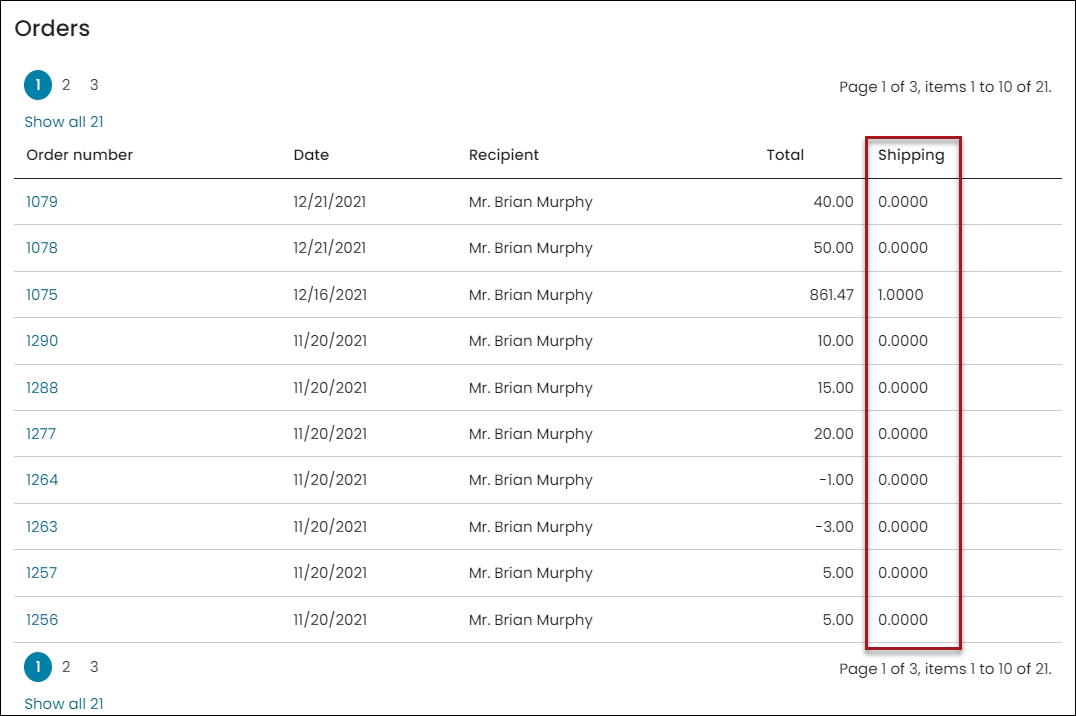1076x716 pixels.
Task: Click the Date column header
Action: pos(311,155)
